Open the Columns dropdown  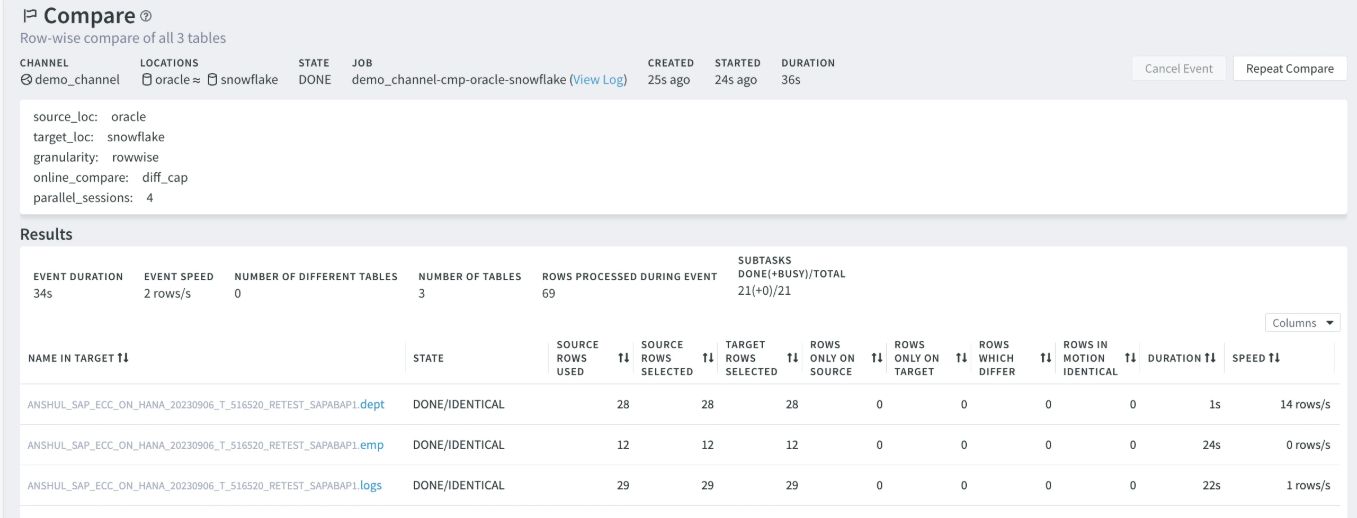click(x=1303, y=323)
